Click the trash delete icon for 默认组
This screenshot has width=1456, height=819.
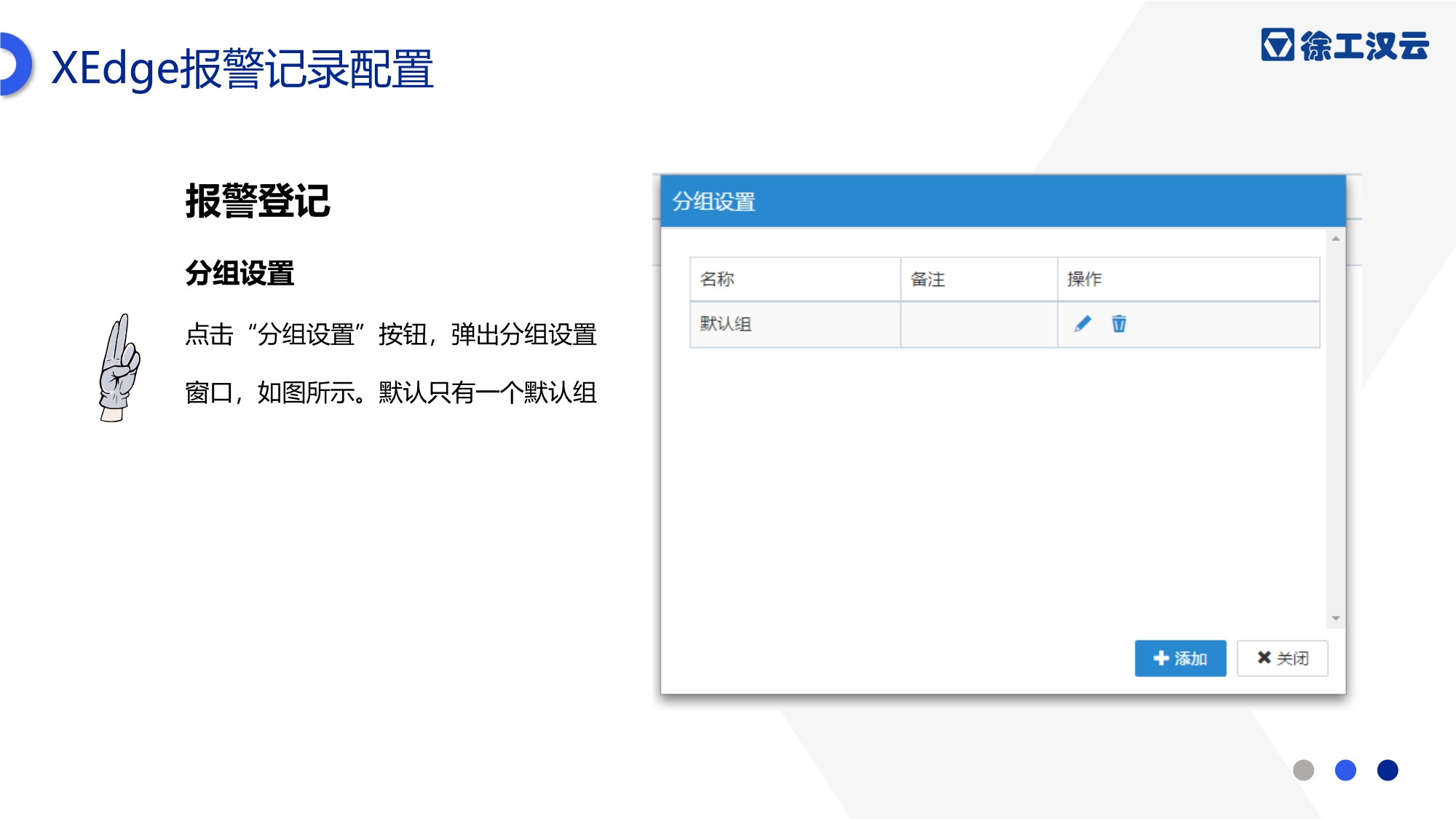(1119, 324)
